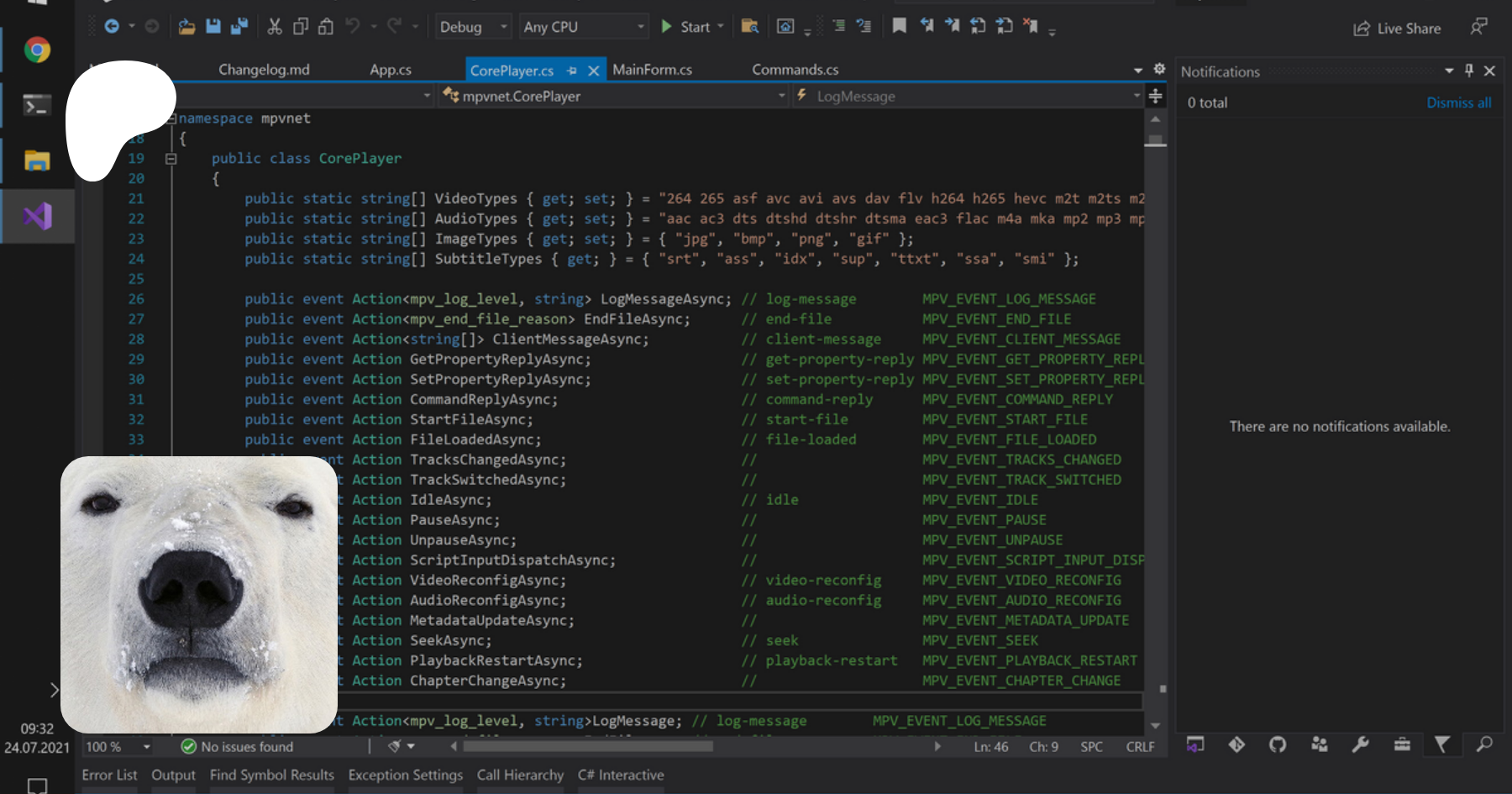Toggle bookmark on current line
The height and width of the screenshot is (794, 1512).
click(x=899, y=27)
